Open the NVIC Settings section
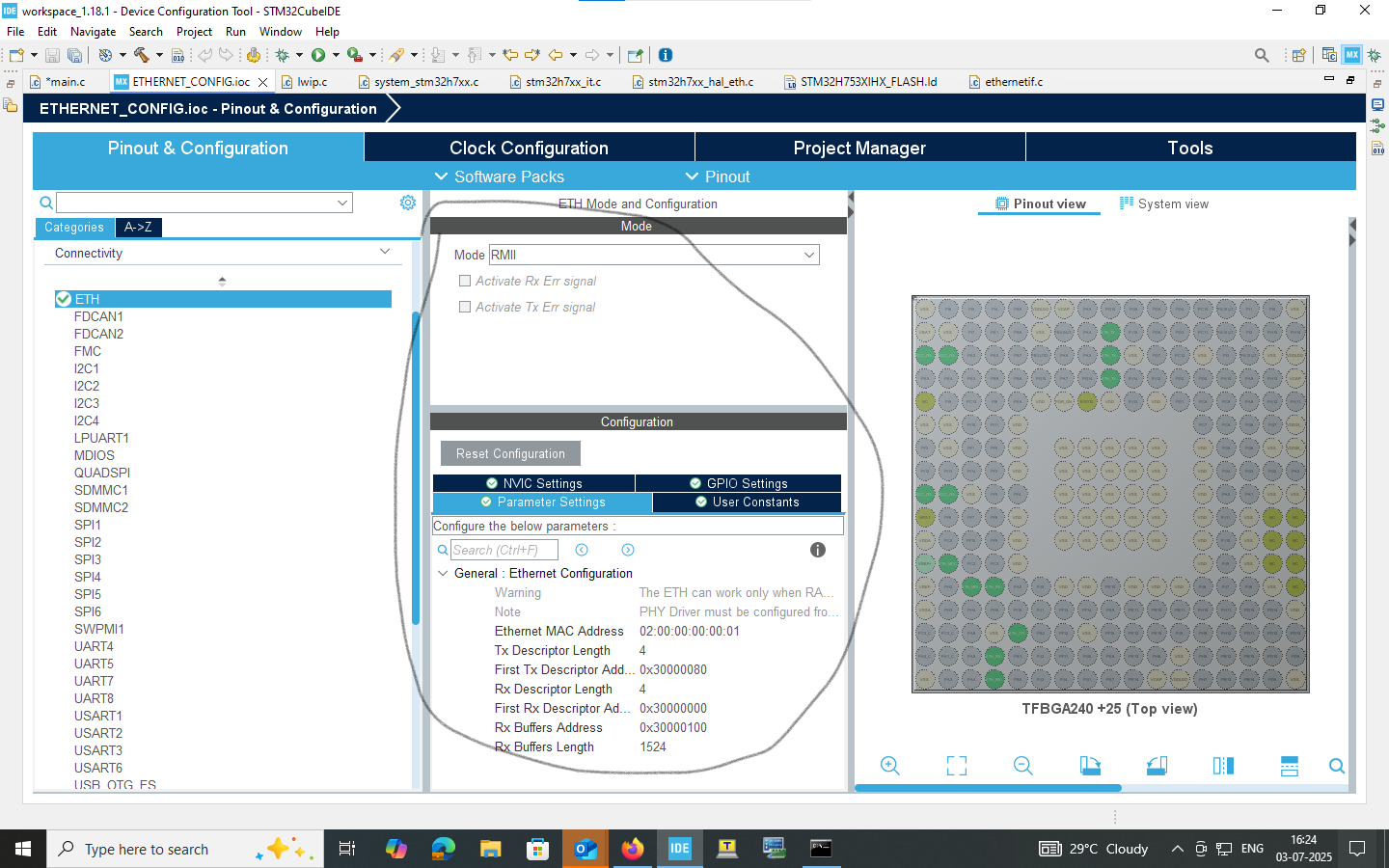This screenshot has width=1389, height=868. coord(534,482)
